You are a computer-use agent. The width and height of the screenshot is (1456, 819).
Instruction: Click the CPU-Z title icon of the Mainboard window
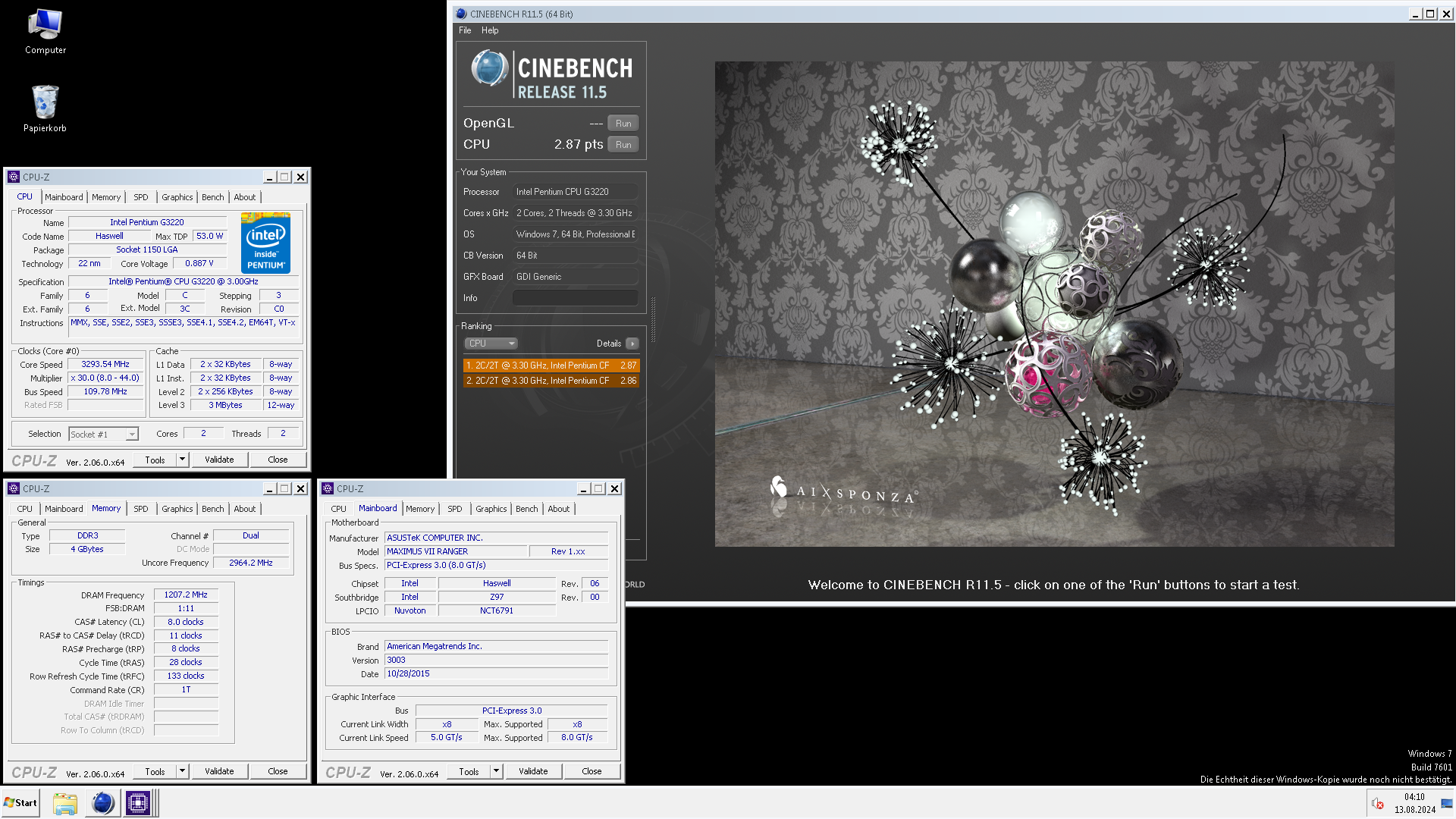click(328, 488)
